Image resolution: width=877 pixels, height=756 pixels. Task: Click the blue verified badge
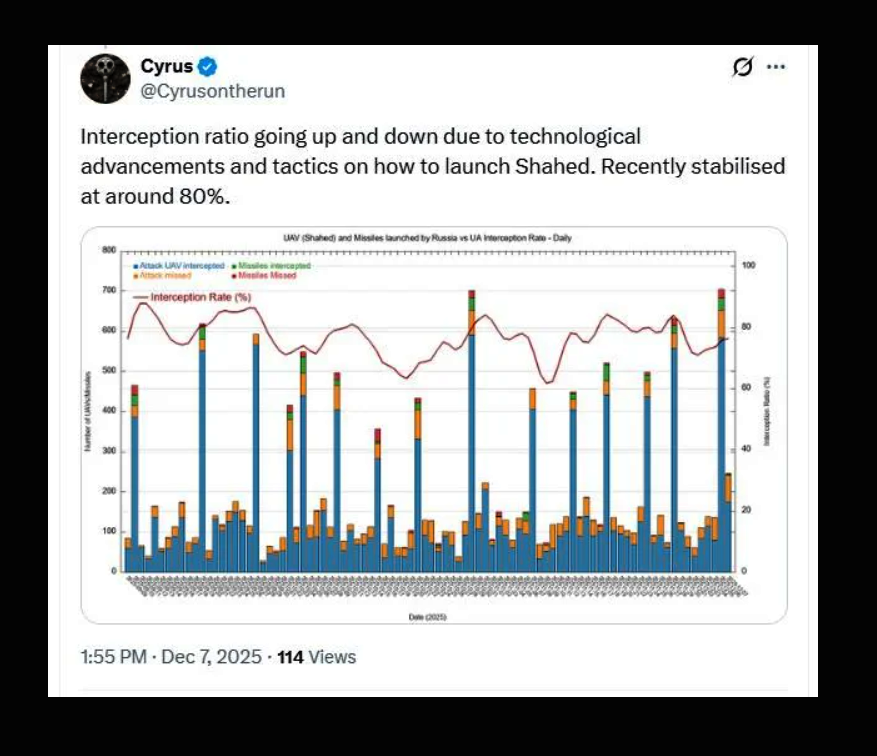tap(208, 68)
